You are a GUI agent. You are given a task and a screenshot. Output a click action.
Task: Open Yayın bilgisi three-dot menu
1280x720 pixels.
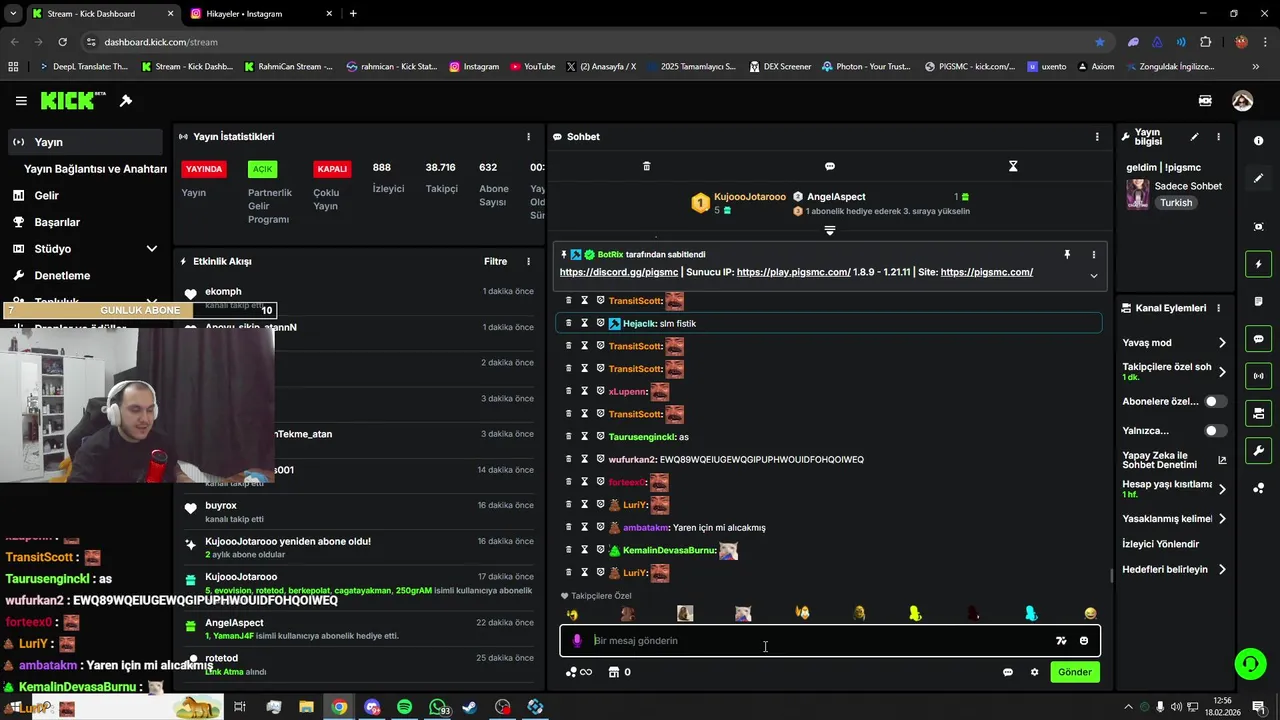click(1218, 137)
